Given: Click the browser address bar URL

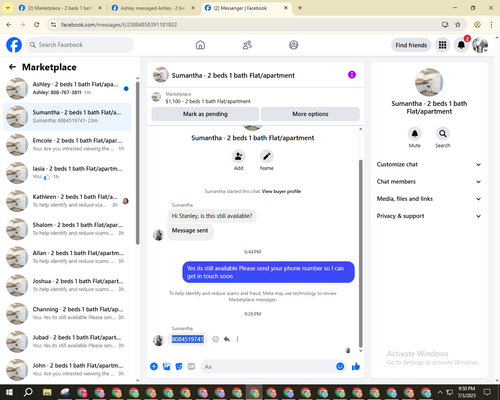Looking at the screenshot, I should (119, 25).
